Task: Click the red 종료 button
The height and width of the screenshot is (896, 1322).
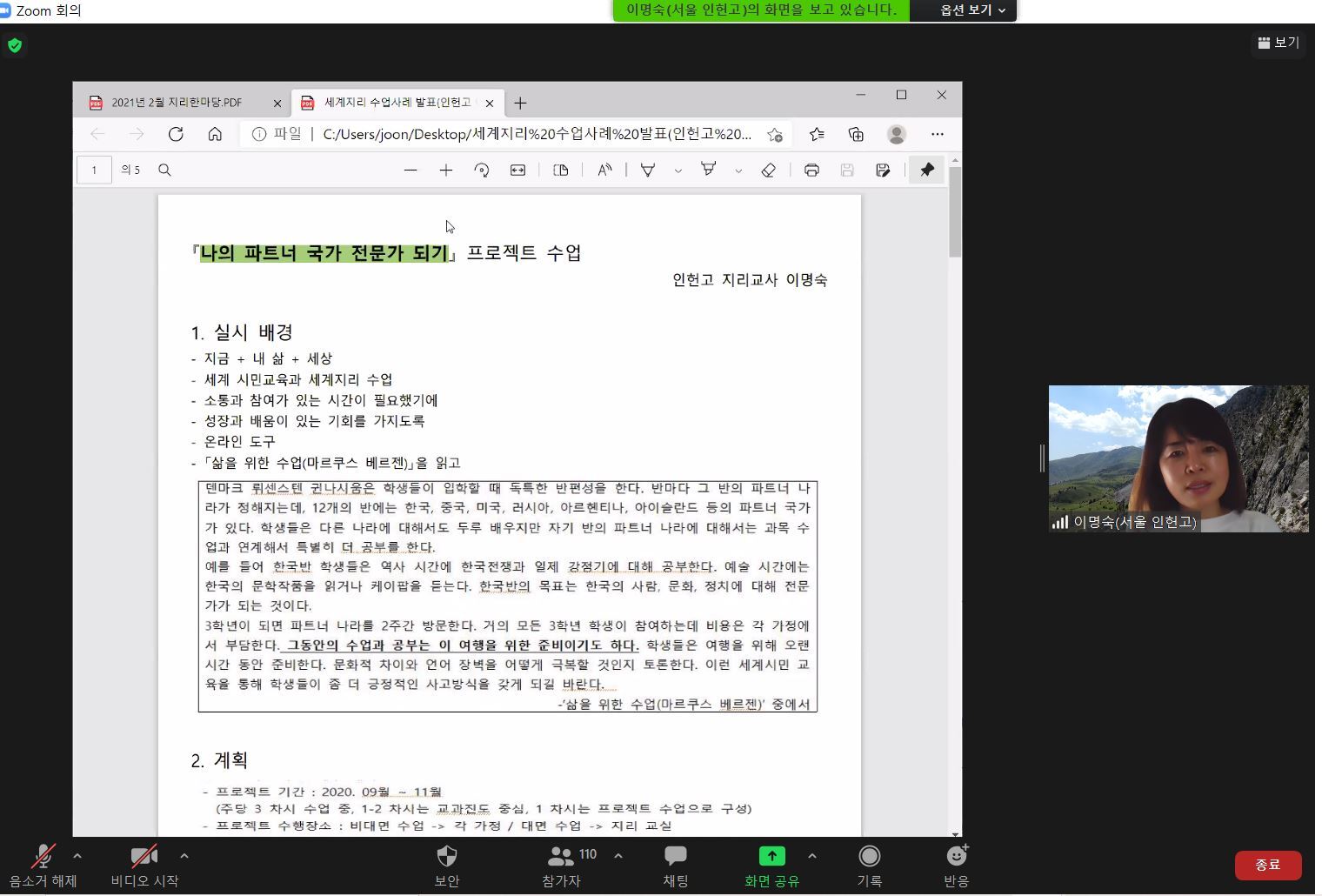Action: [1267, 865]
